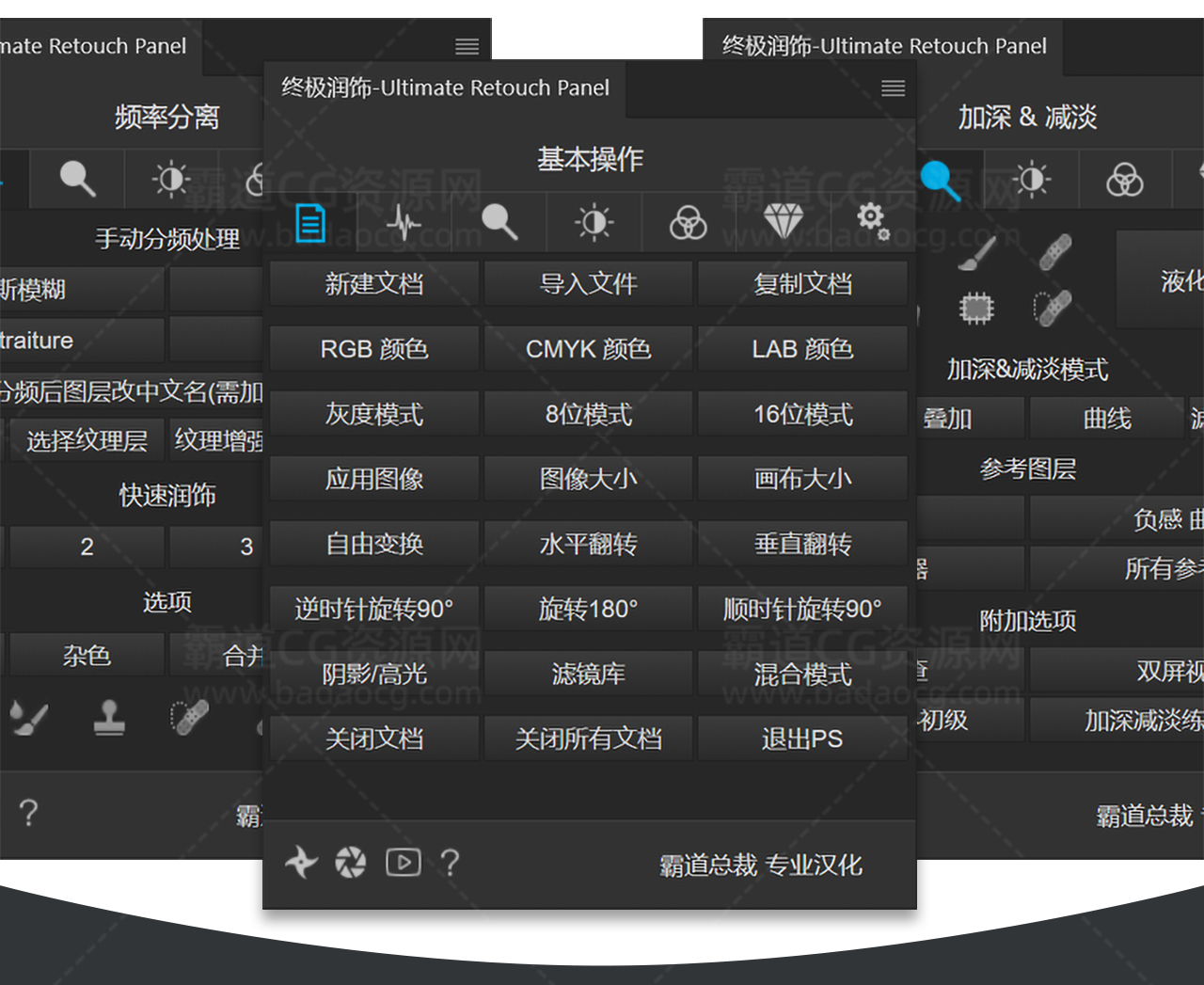This screenshot has height=985, width=1204.
Task: Click the three-circles color icon in center panel
Action: 688,223
